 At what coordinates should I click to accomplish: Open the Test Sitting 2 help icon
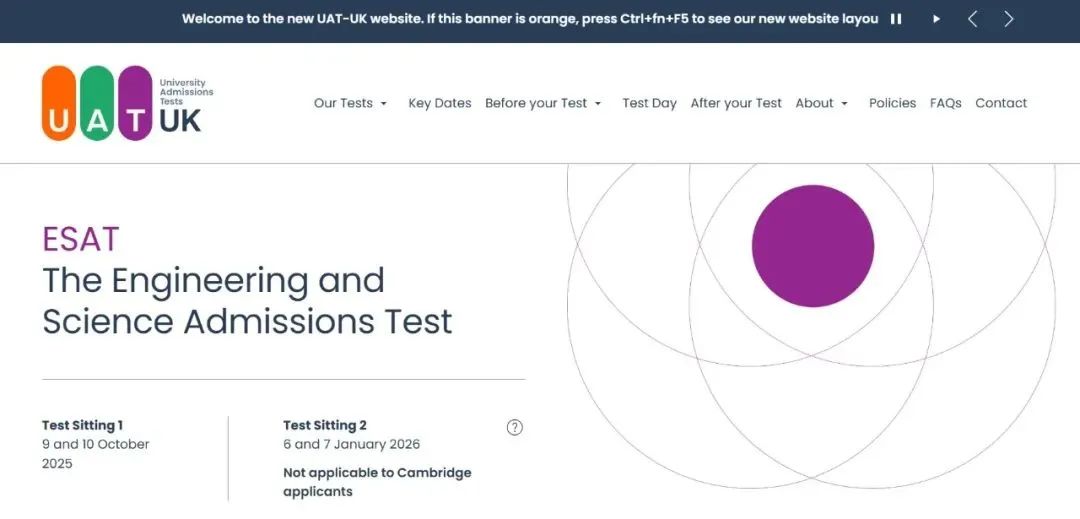click(x=515, y=427)
